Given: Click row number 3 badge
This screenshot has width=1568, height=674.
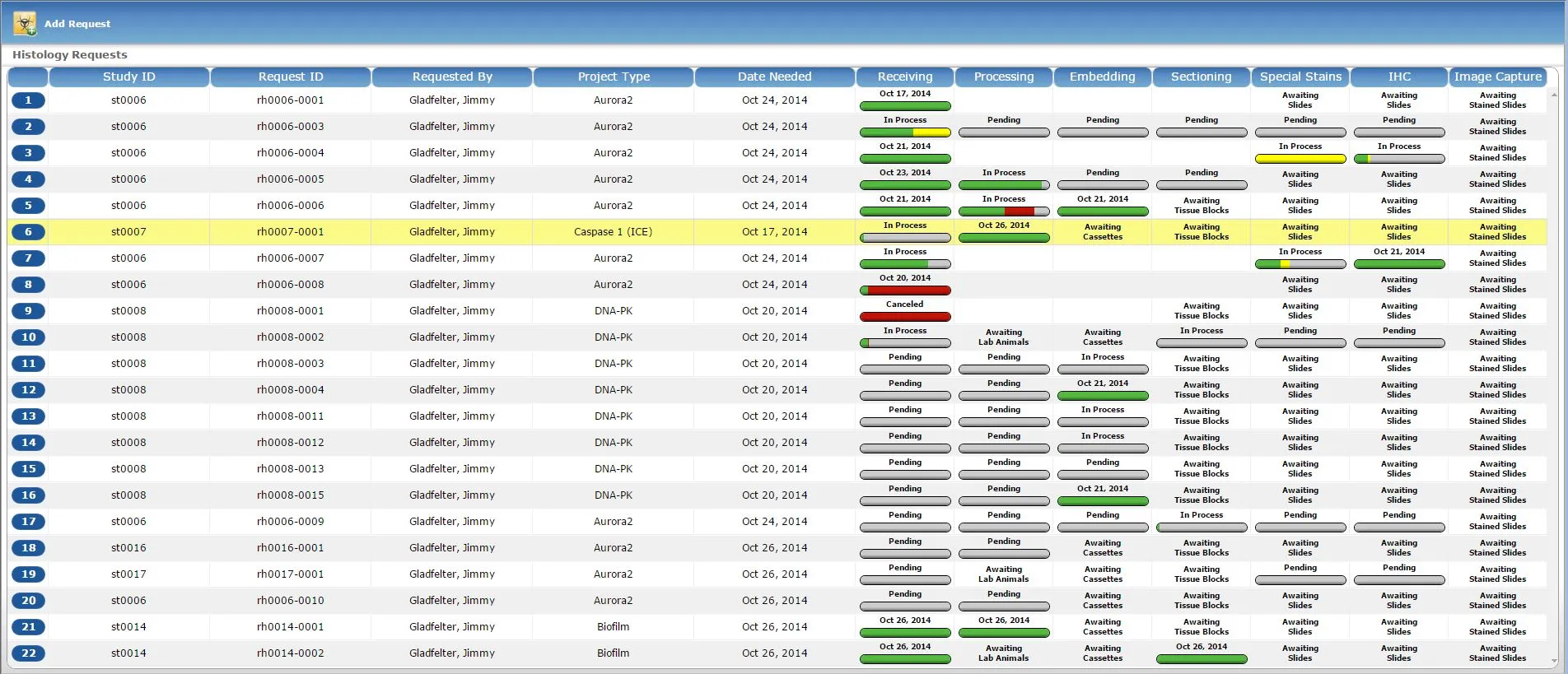Looking at the screenshot, I should click(28, 153).
